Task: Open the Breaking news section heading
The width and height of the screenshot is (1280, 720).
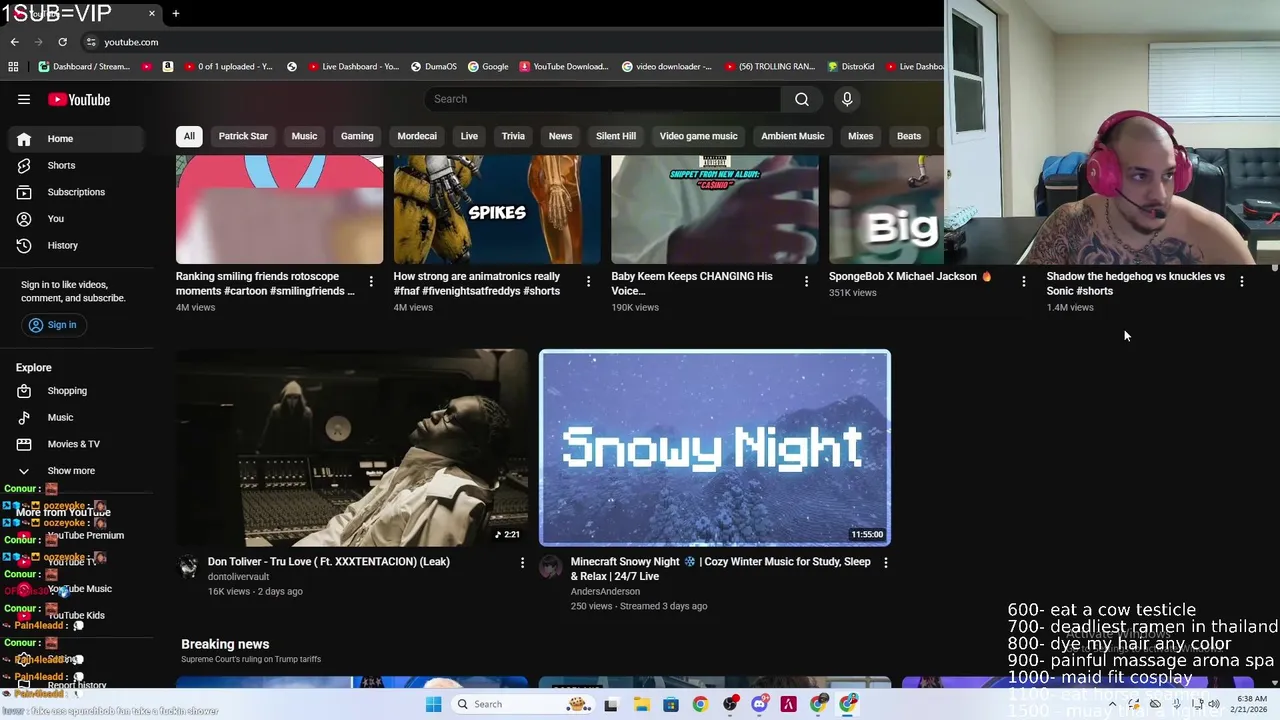Action: (225, 644)
